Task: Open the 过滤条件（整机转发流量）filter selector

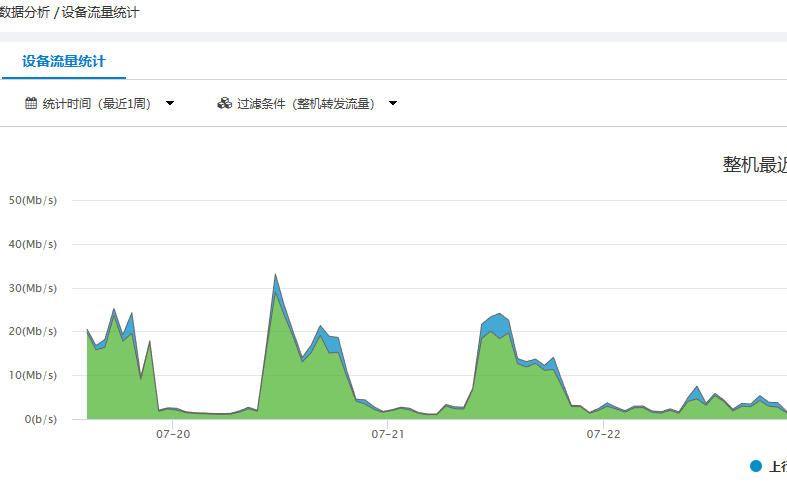Action: (305, 103)
